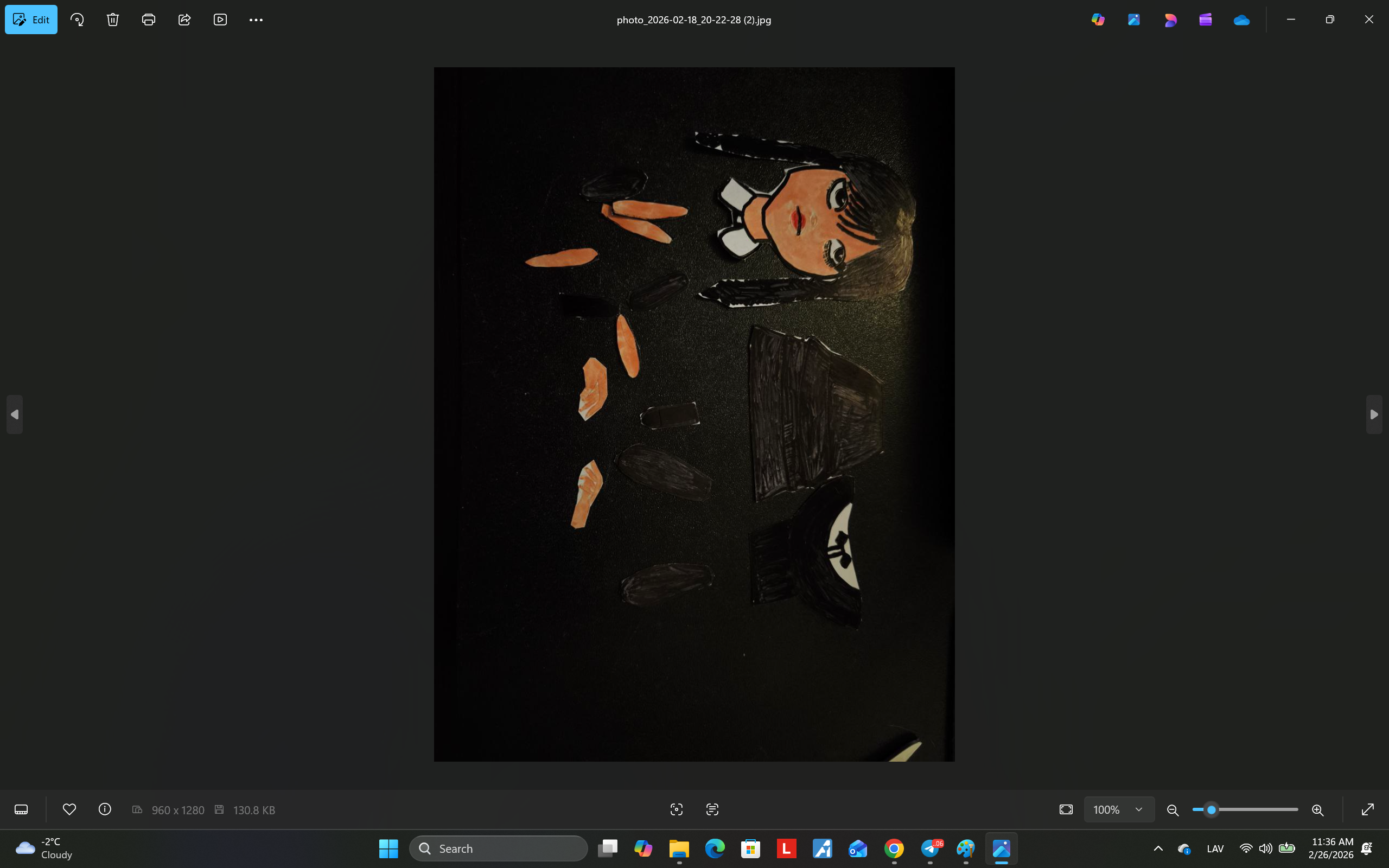1389x868 pixels.
Task: Share the photo via share icon
Action: [x=184, y=20]
